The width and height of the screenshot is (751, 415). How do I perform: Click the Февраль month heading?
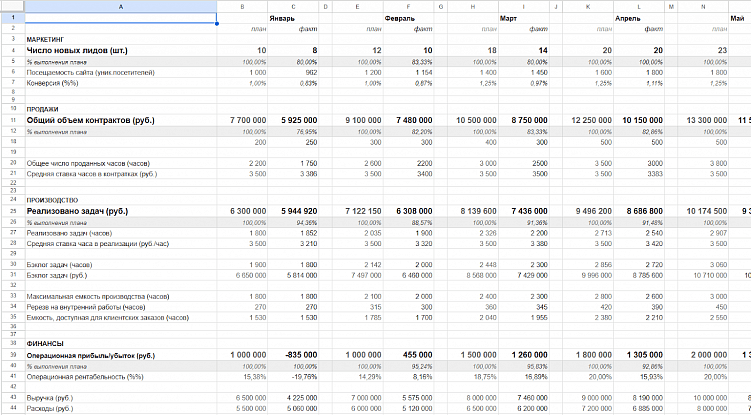(x=399, y=19)
